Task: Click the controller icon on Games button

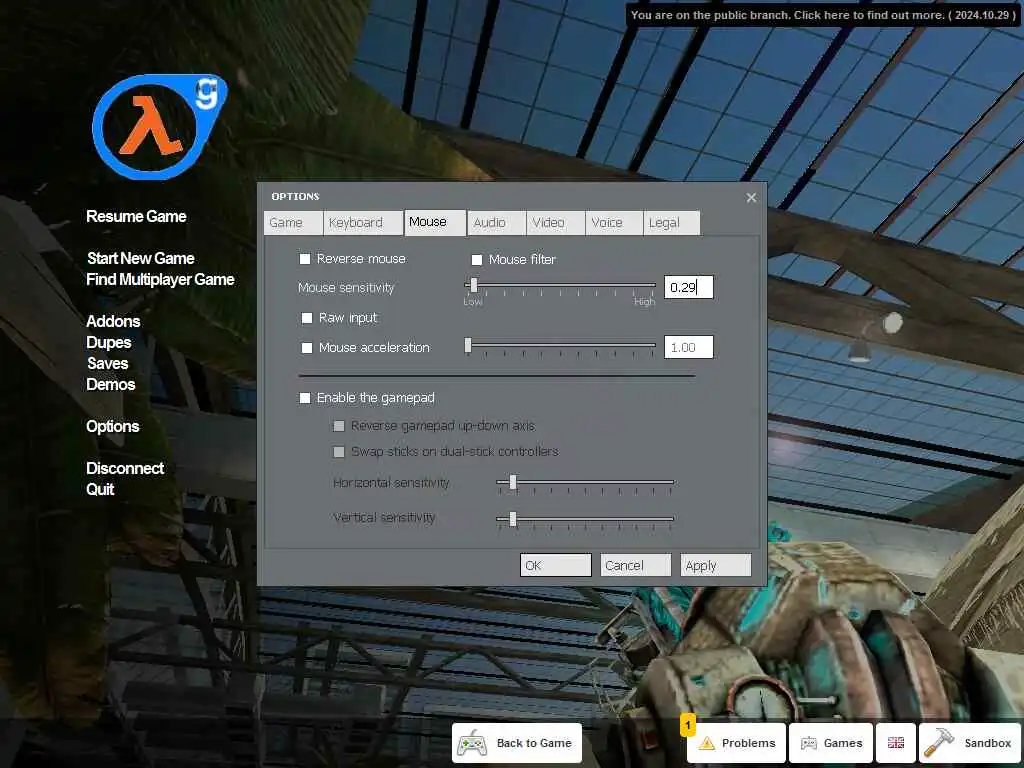Action: [x=808, y=743]
